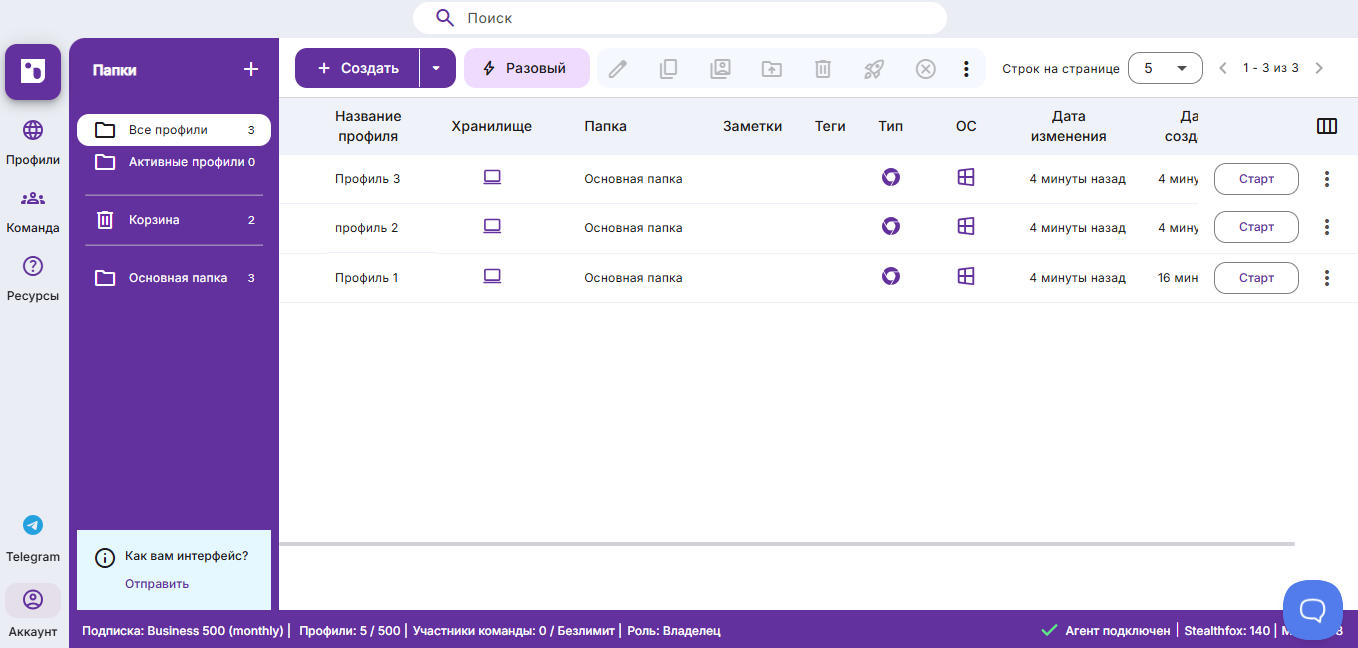1358x648 pixels.
Task: Click the Дата изменения column header
Action: click(x=1069, y=127)
